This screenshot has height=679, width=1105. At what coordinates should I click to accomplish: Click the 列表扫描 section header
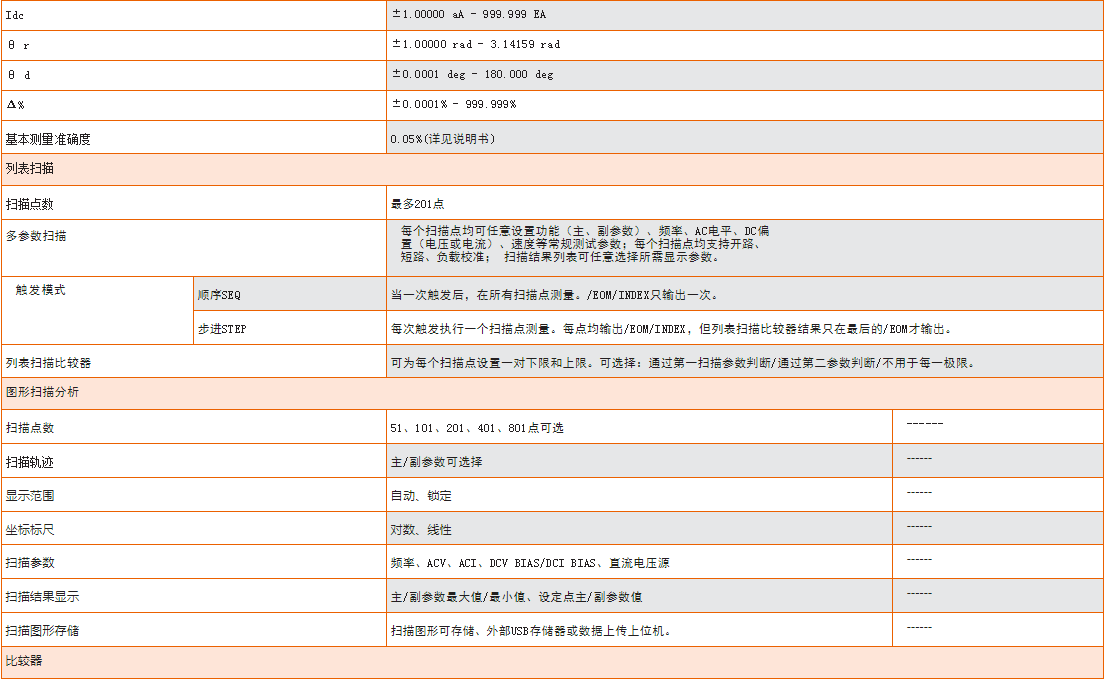(x=29, y=169)
